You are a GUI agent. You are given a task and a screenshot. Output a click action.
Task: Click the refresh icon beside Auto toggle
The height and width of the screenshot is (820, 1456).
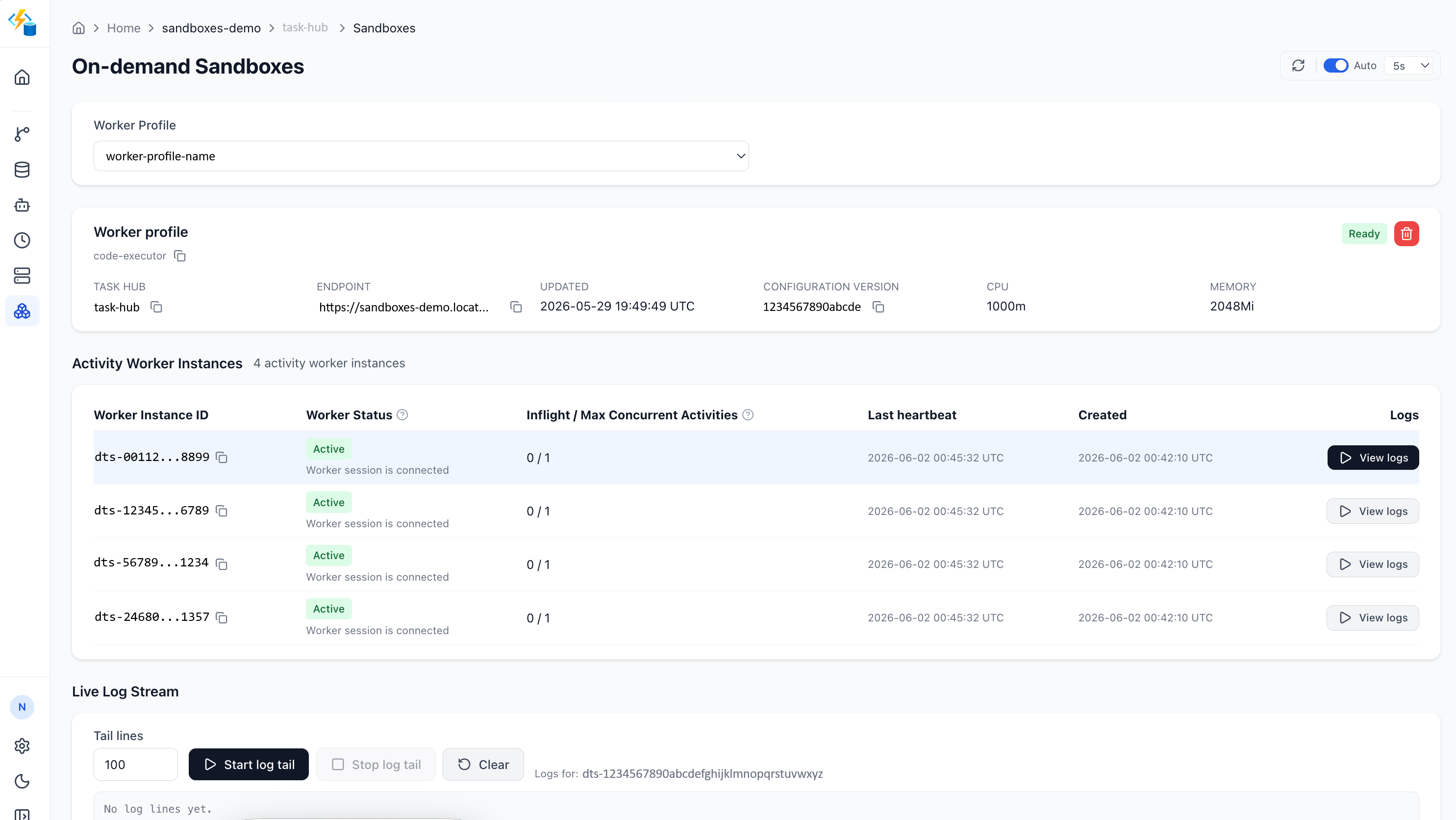[x=1298, y=66]
